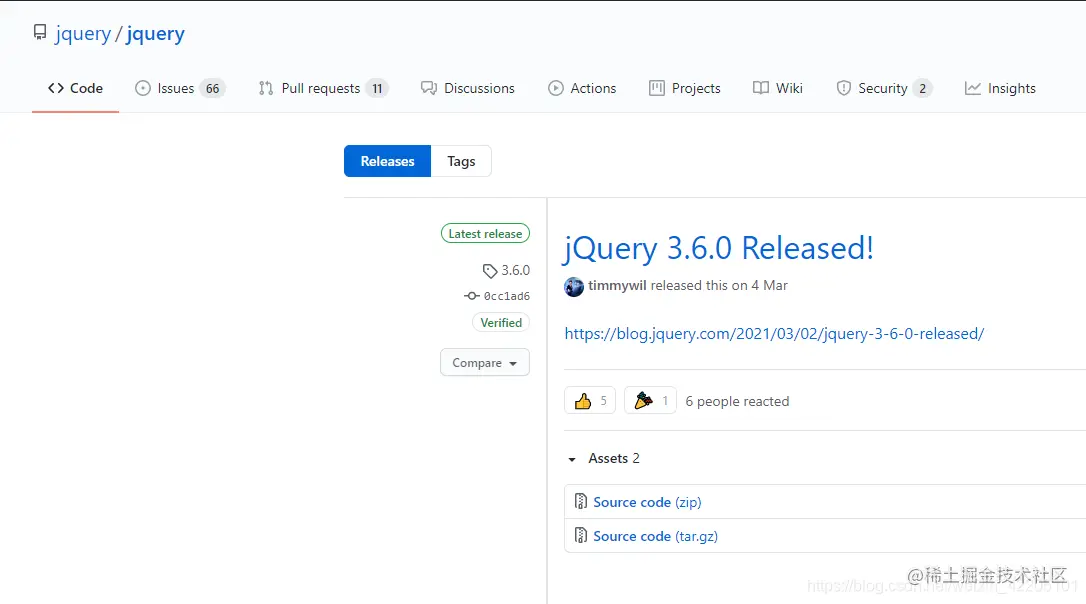Click the commit icon beside 0cc1ad6
This screenshot has height=604, width=1086.
[x=472, y=296]
